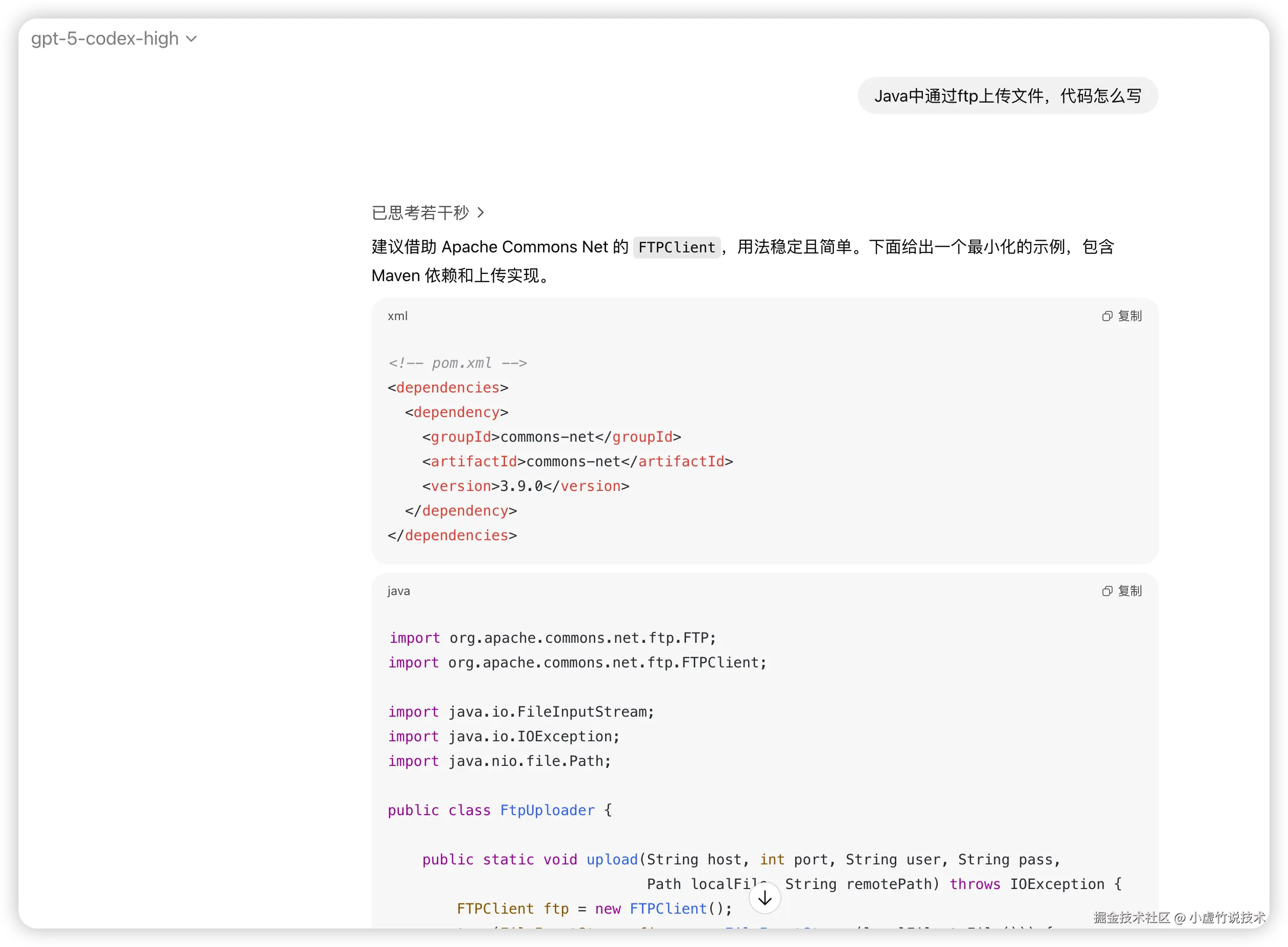Click the chevron beside the gpt-5-codex-high label
Screen dimensions: 1288x947
point(192,39)
